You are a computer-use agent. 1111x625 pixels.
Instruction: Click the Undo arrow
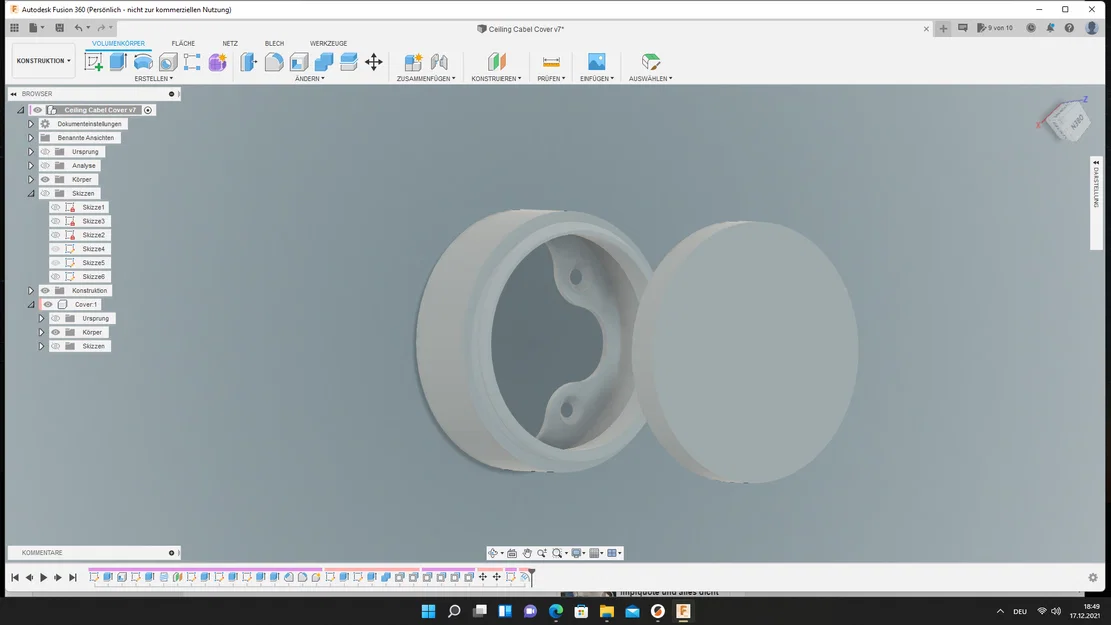[x=79, y=28]
